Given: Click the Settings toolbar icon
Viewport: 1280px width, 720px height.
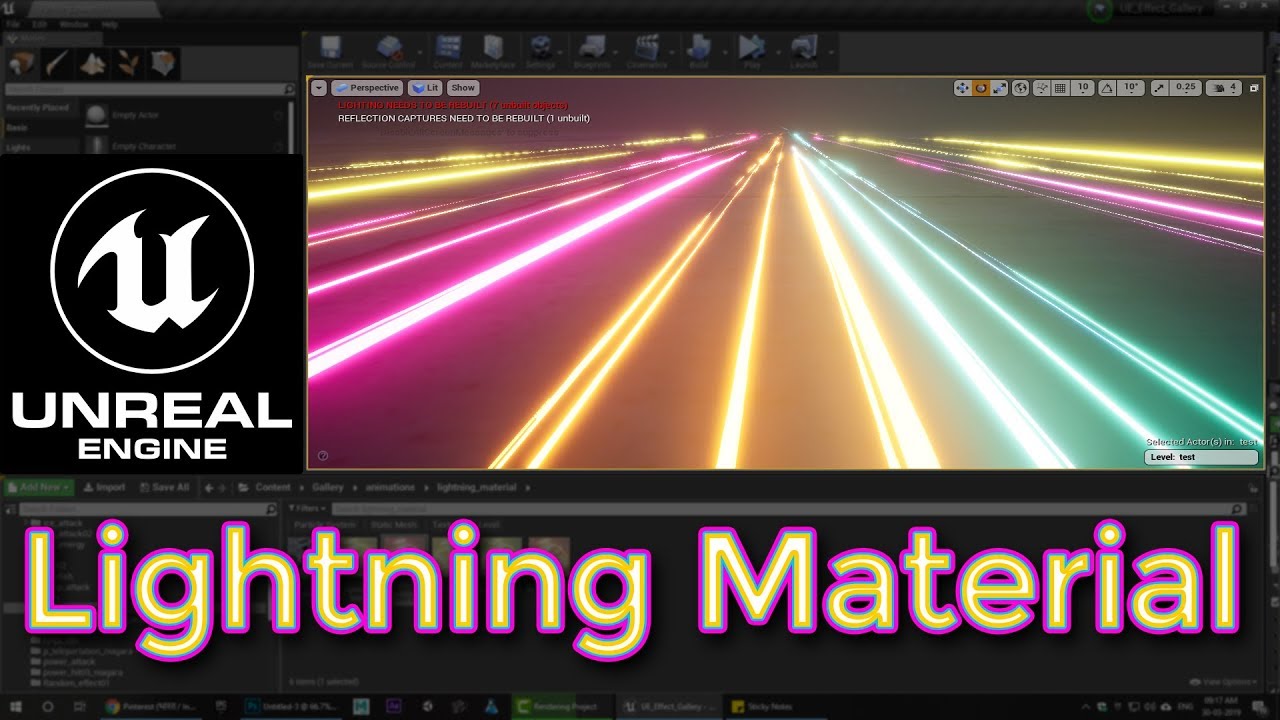Looking at the screenshot, I should tap(541, 52).
